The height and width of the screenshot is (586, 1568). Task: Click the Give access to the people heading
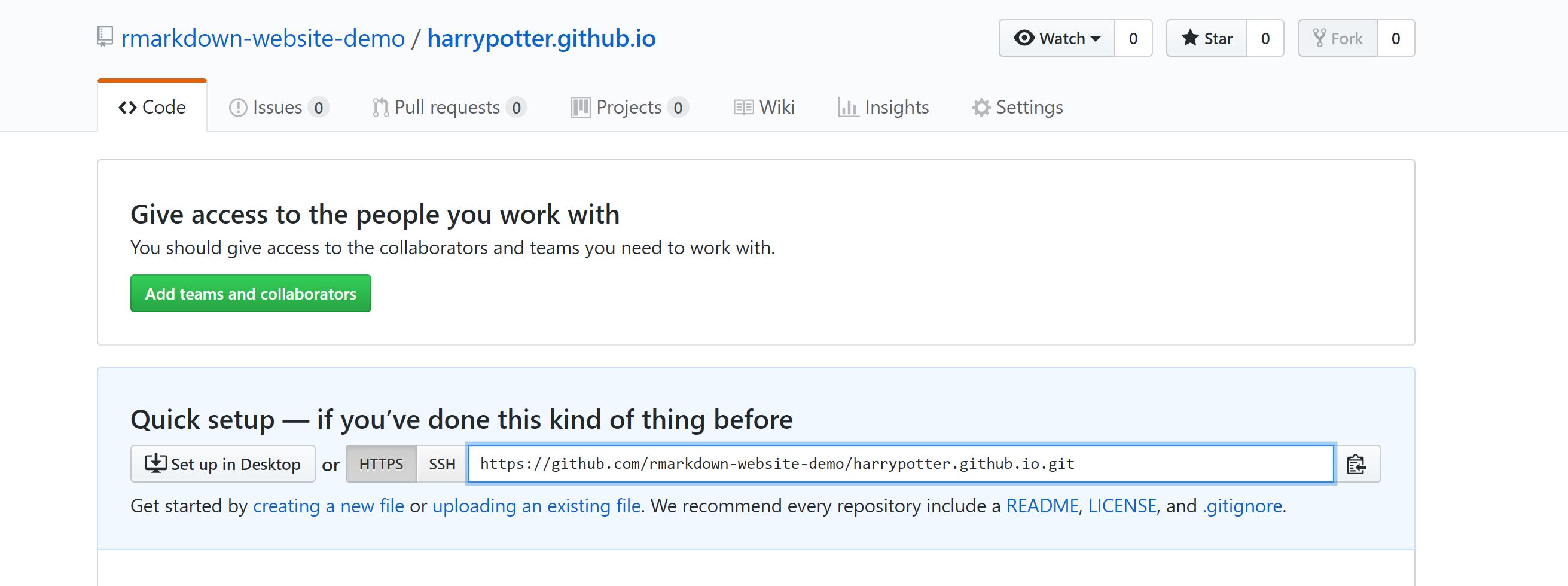375,214
